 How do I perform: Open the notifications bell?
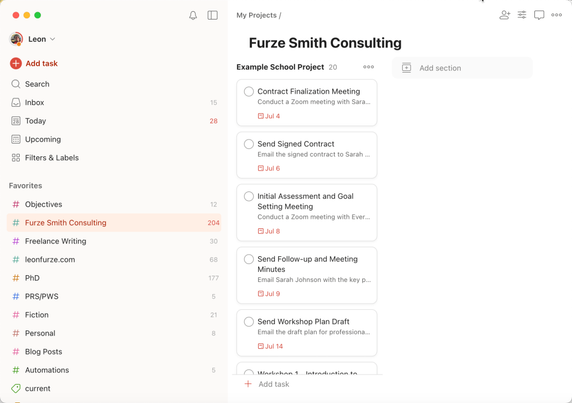[x=193, y=15]
